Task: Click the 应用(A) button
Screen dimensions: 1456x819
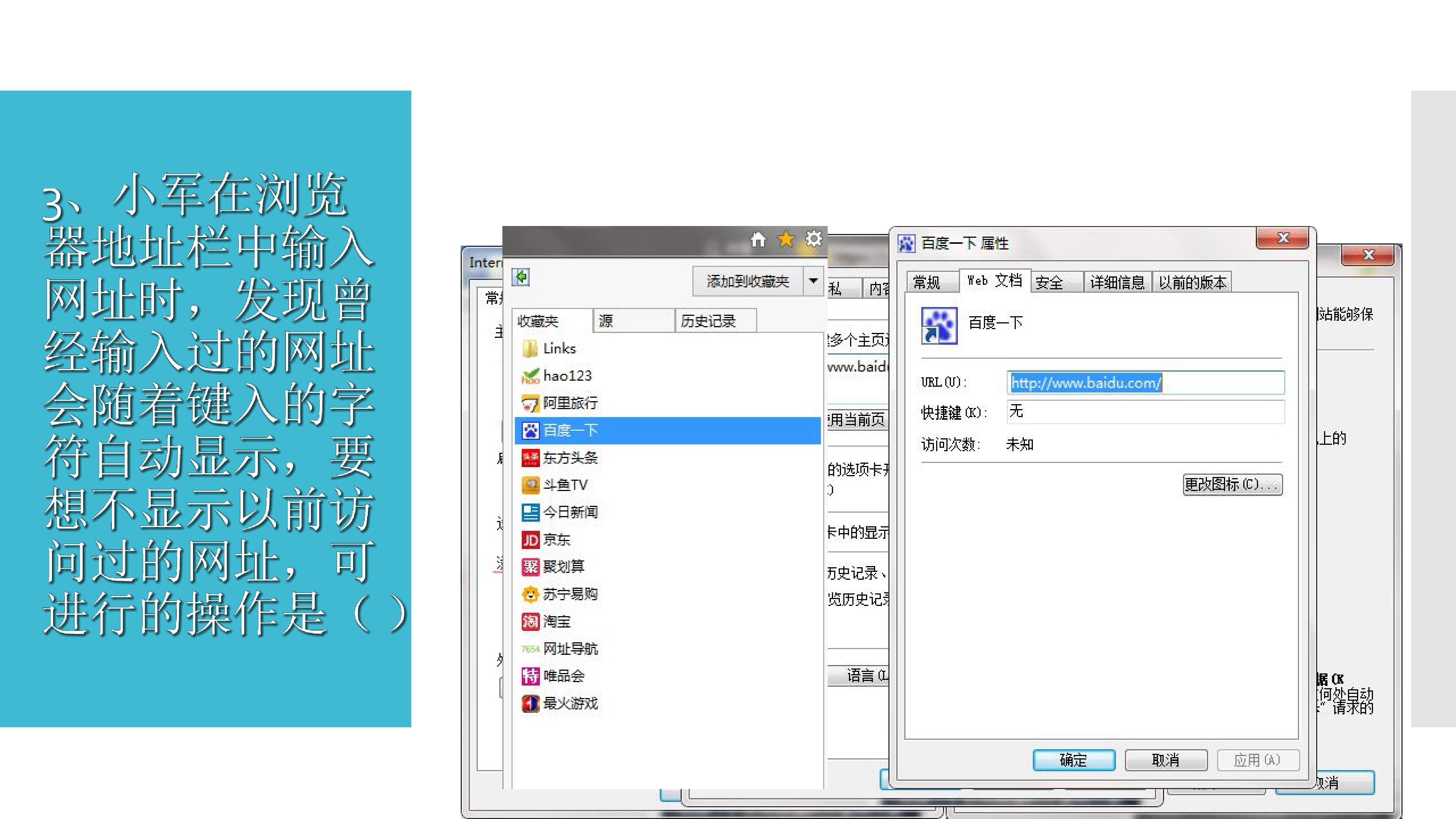Action: point(1258,759)
